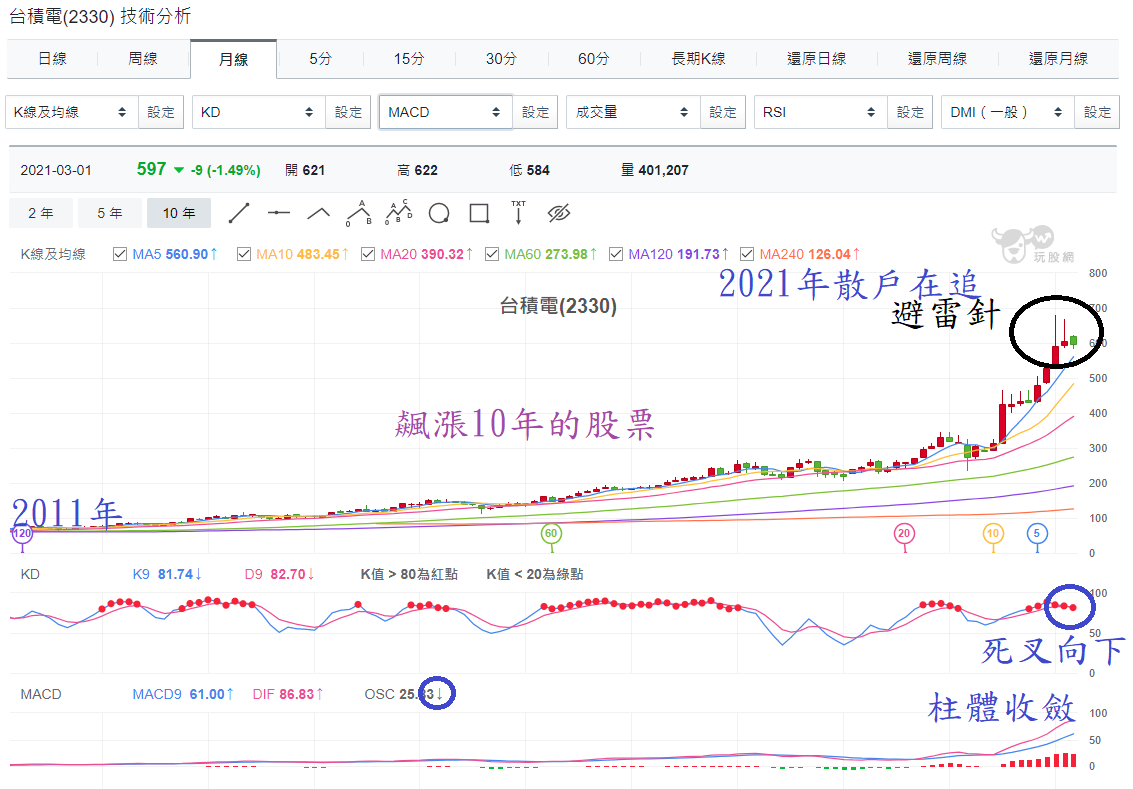Open the MACD indicator dropdown

pos(446,112)
